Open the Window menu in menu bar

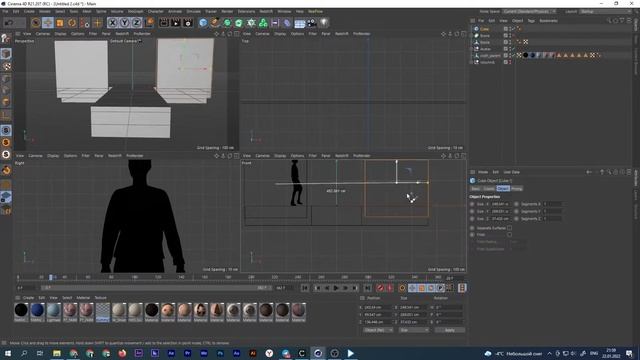click(284, 11)
